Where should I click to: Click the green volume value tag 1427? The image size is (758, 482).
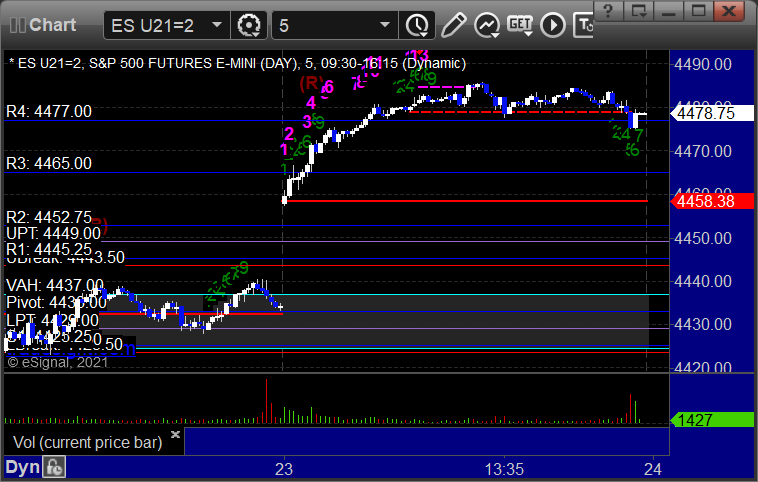(712, 420)
